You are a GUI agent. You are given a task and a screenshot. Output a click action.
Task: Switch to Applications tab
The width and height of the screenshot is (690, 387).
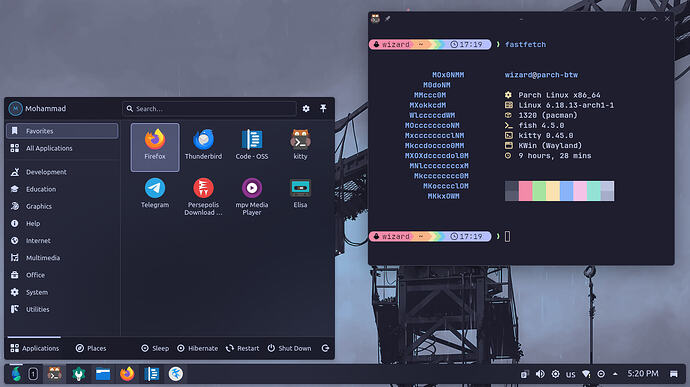34,348
